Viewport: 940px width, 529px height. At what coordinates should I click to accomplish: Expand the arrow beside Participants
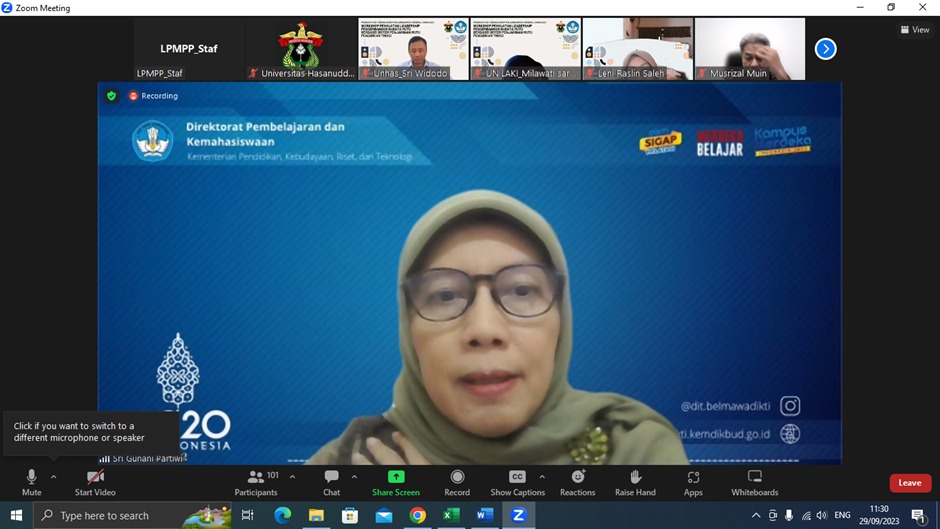point(292,477)
